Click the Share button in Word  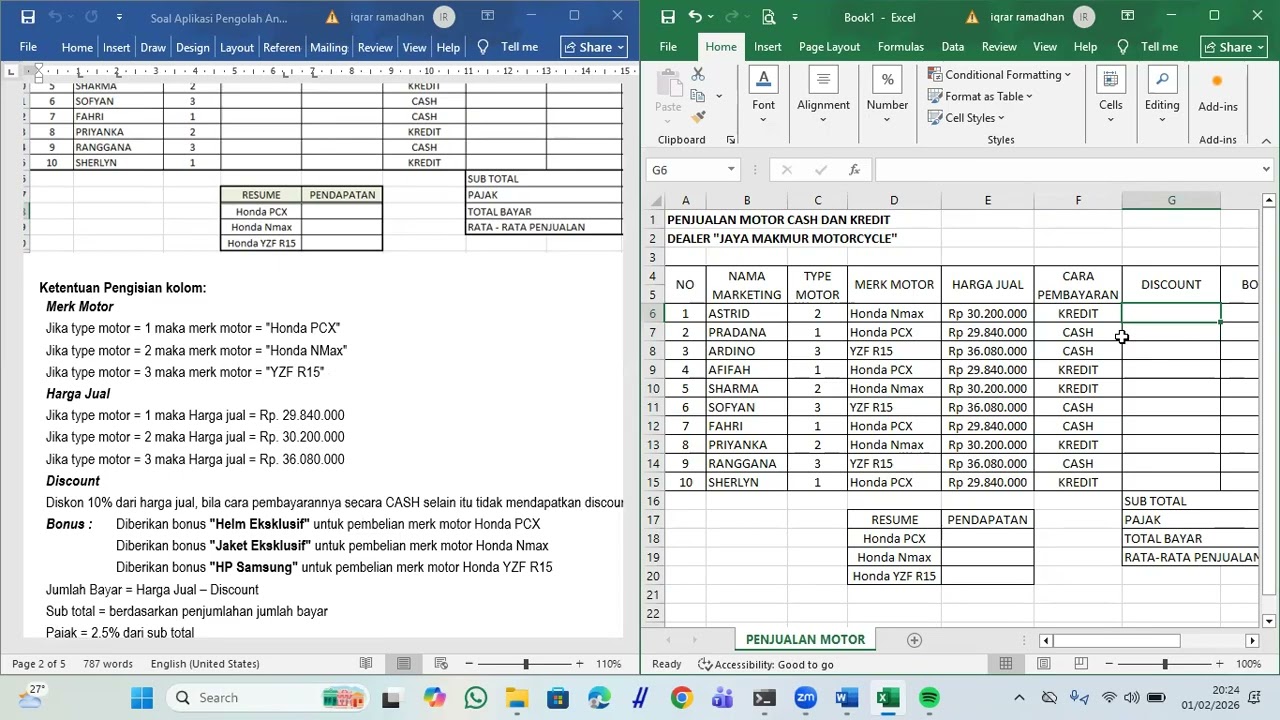(594, 47)
